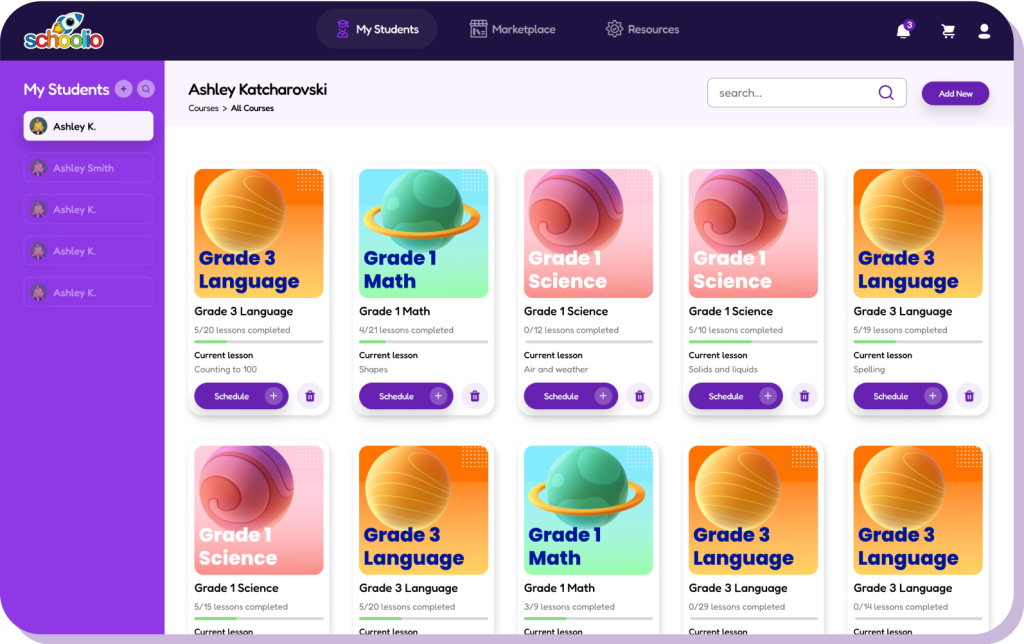The image size is (1024, 644).
Task: Schedule the Grade 1 Math Shapes course
Action: [406, 396]
